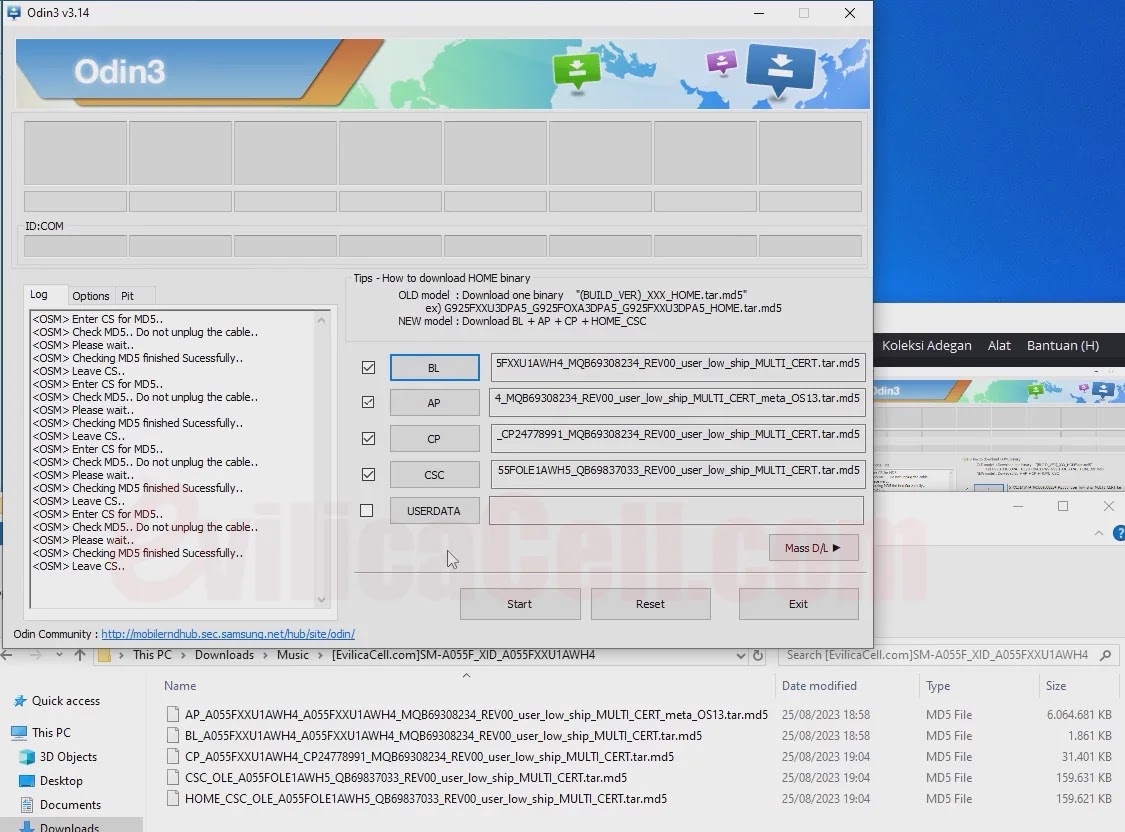
Task: Click the empty USERDATA path field
Action: pos(677,510)
